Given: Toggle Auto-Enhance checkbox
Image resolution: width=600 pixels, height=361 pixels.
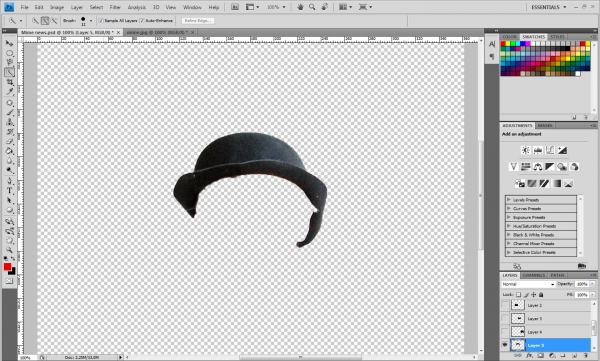Looking at the screenshot, I should (142, 21).
